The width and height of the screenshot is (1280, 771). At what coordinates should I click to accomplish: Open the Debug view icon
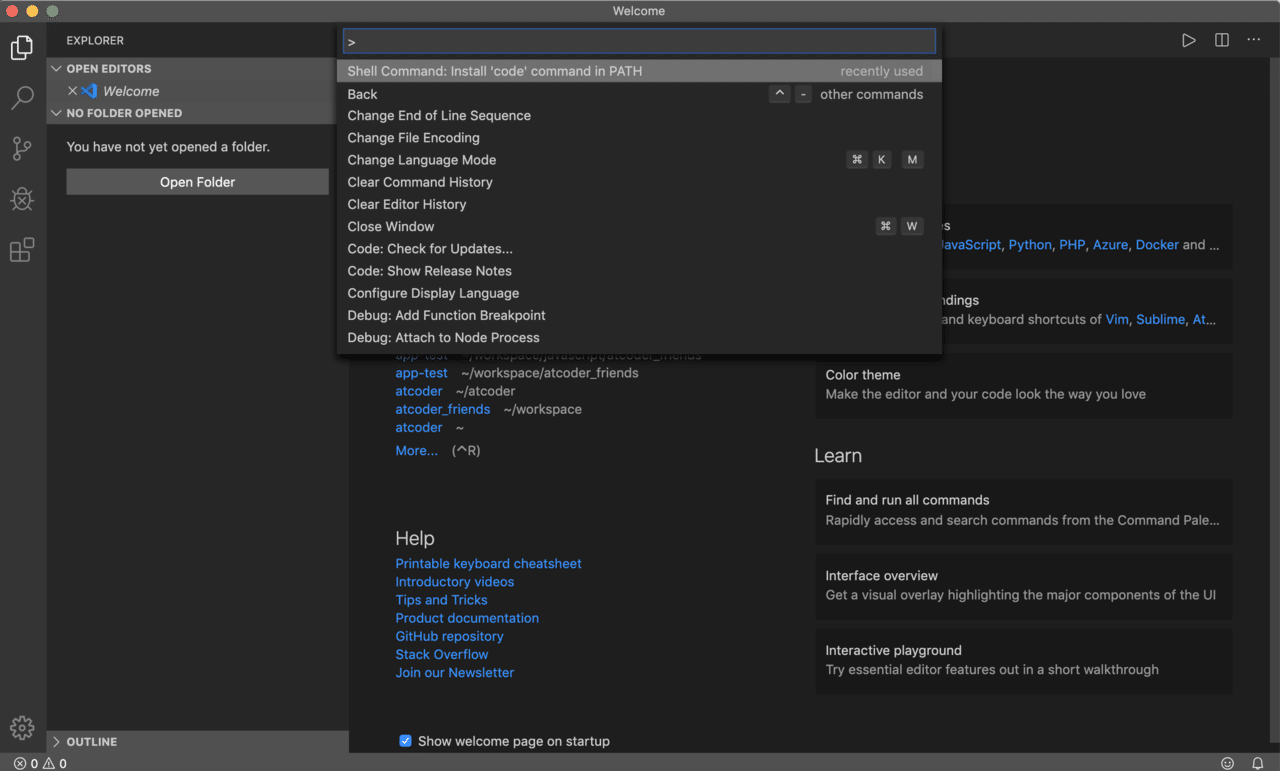[x=22, y=199]
